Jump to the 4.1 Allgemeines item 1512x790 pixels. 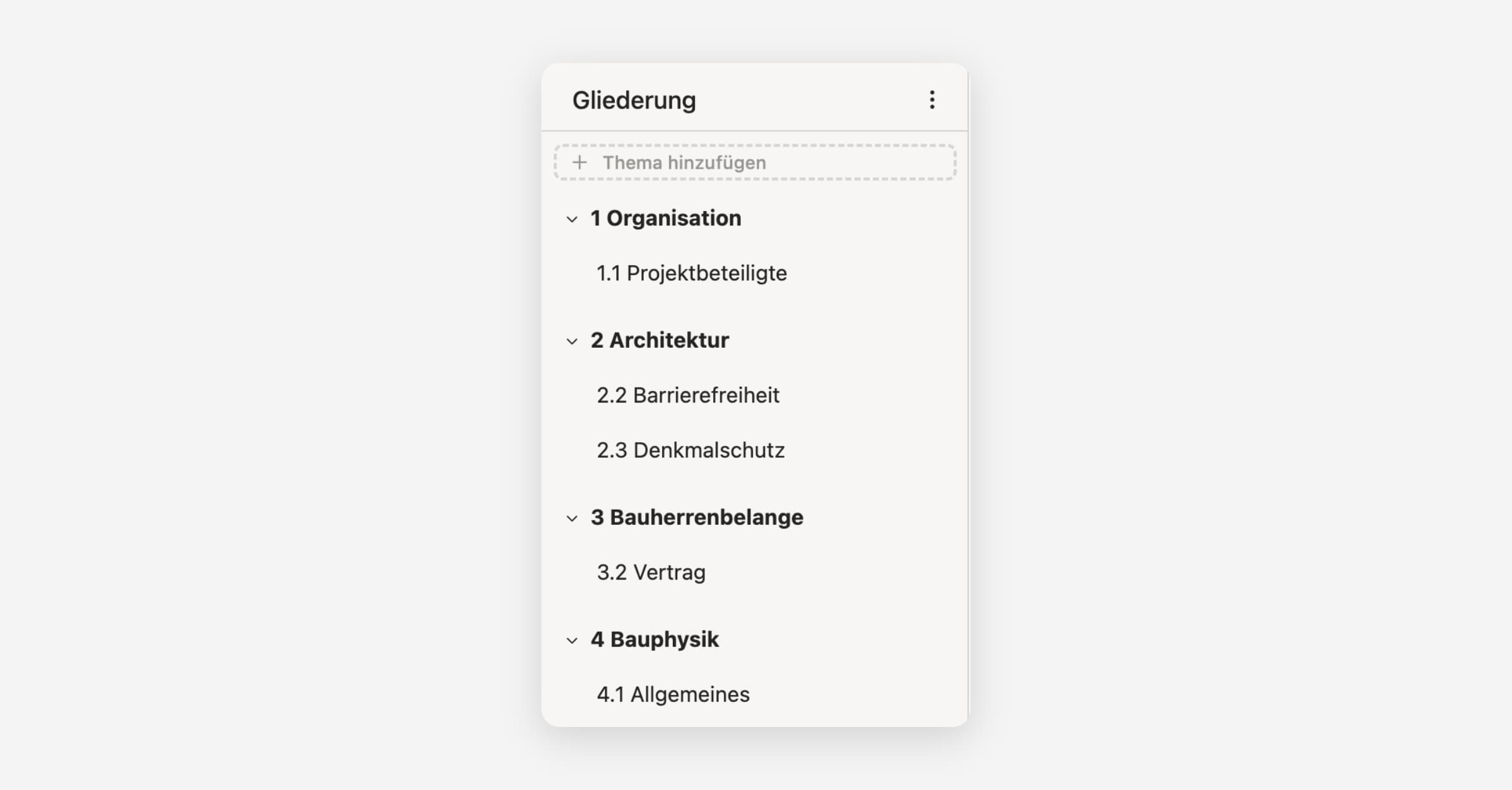[x=673, y=694]
